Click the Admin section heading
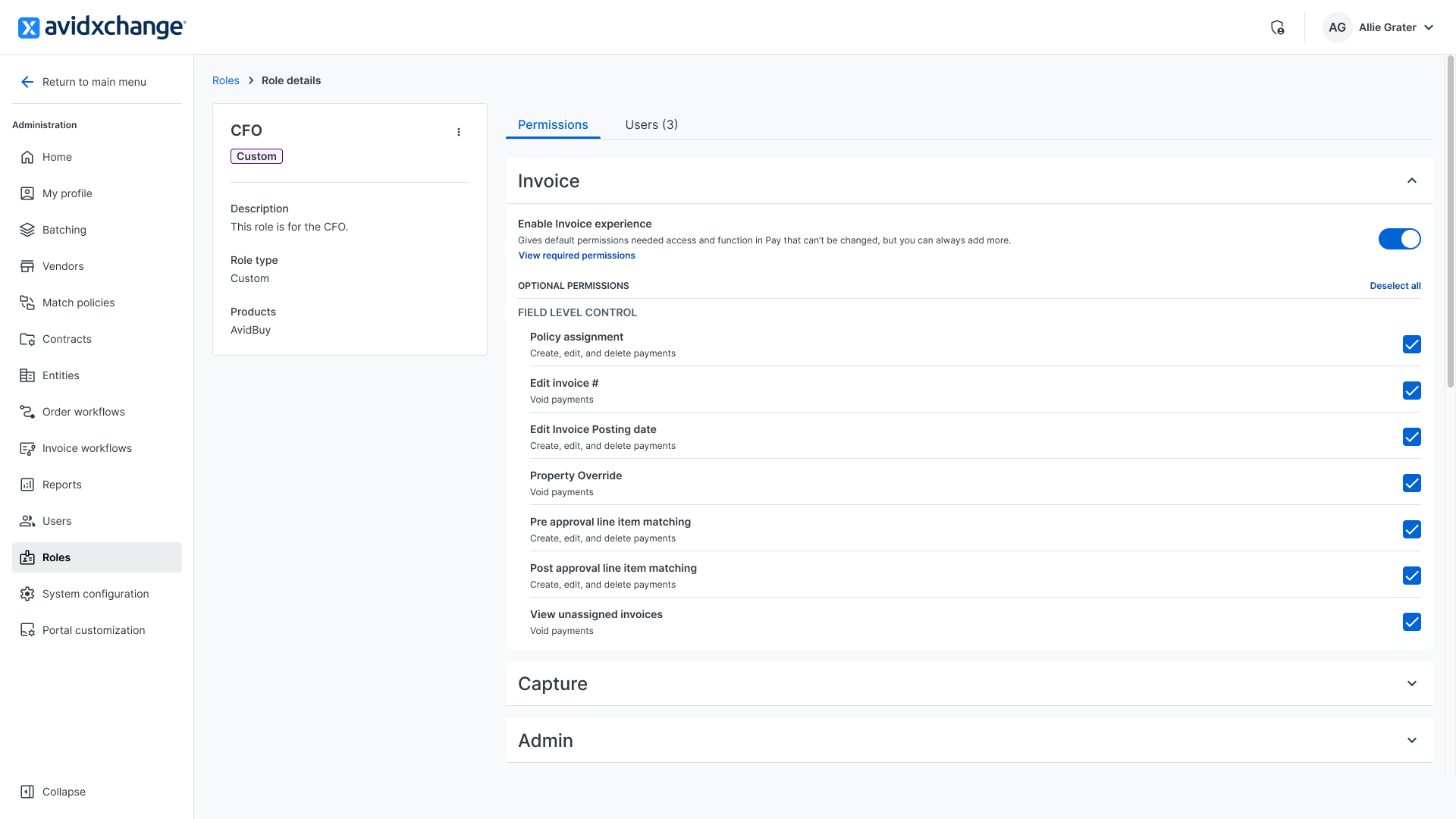The height and width of the screenshot is (819, 1456). [545, 740]
